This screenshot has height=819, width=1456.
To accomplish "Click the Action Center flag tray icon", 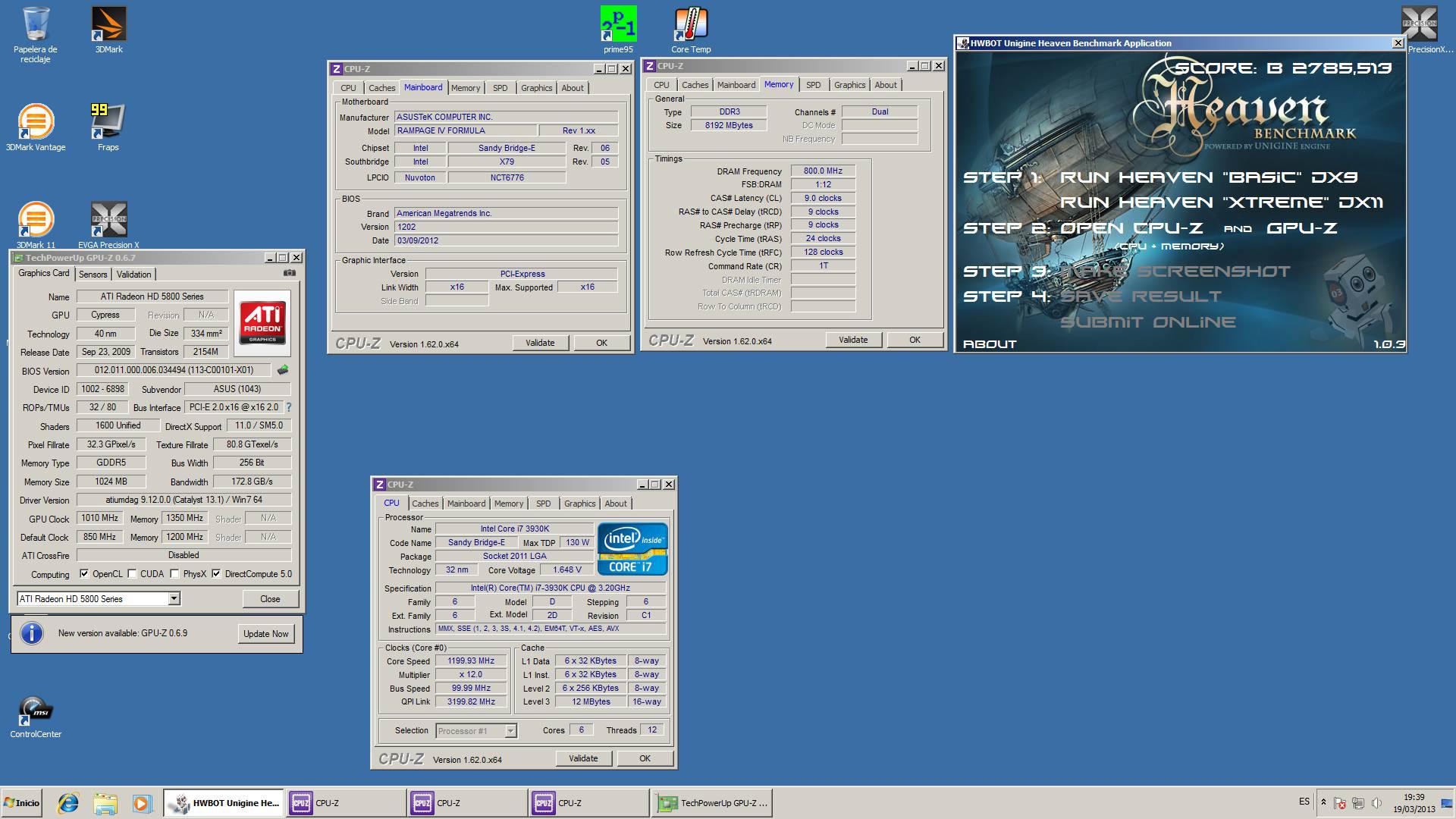I will [1340, 802].
